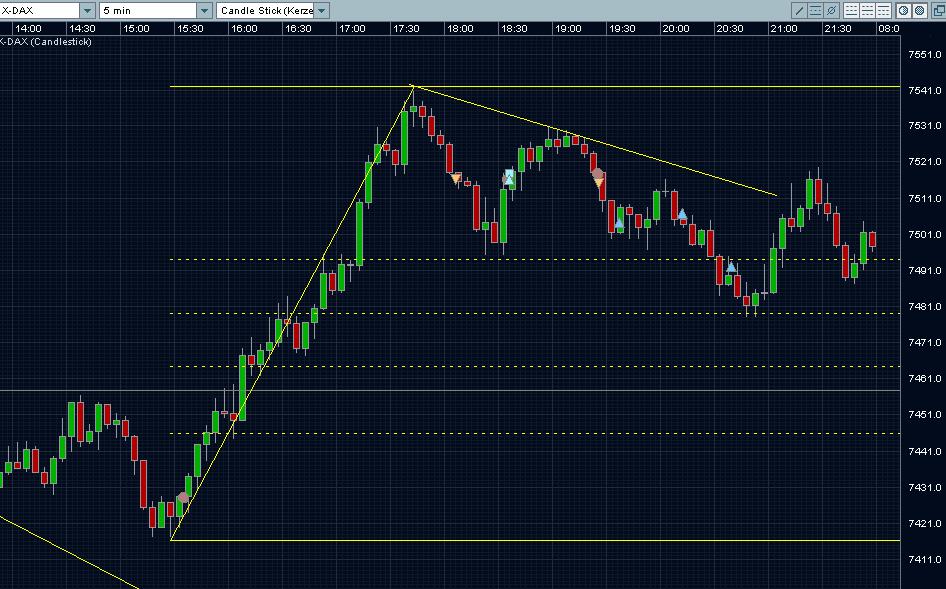Viewport: 946px width, 589px height.
Task: Choose line style with solid top line
Action: (x=883, y=10)
